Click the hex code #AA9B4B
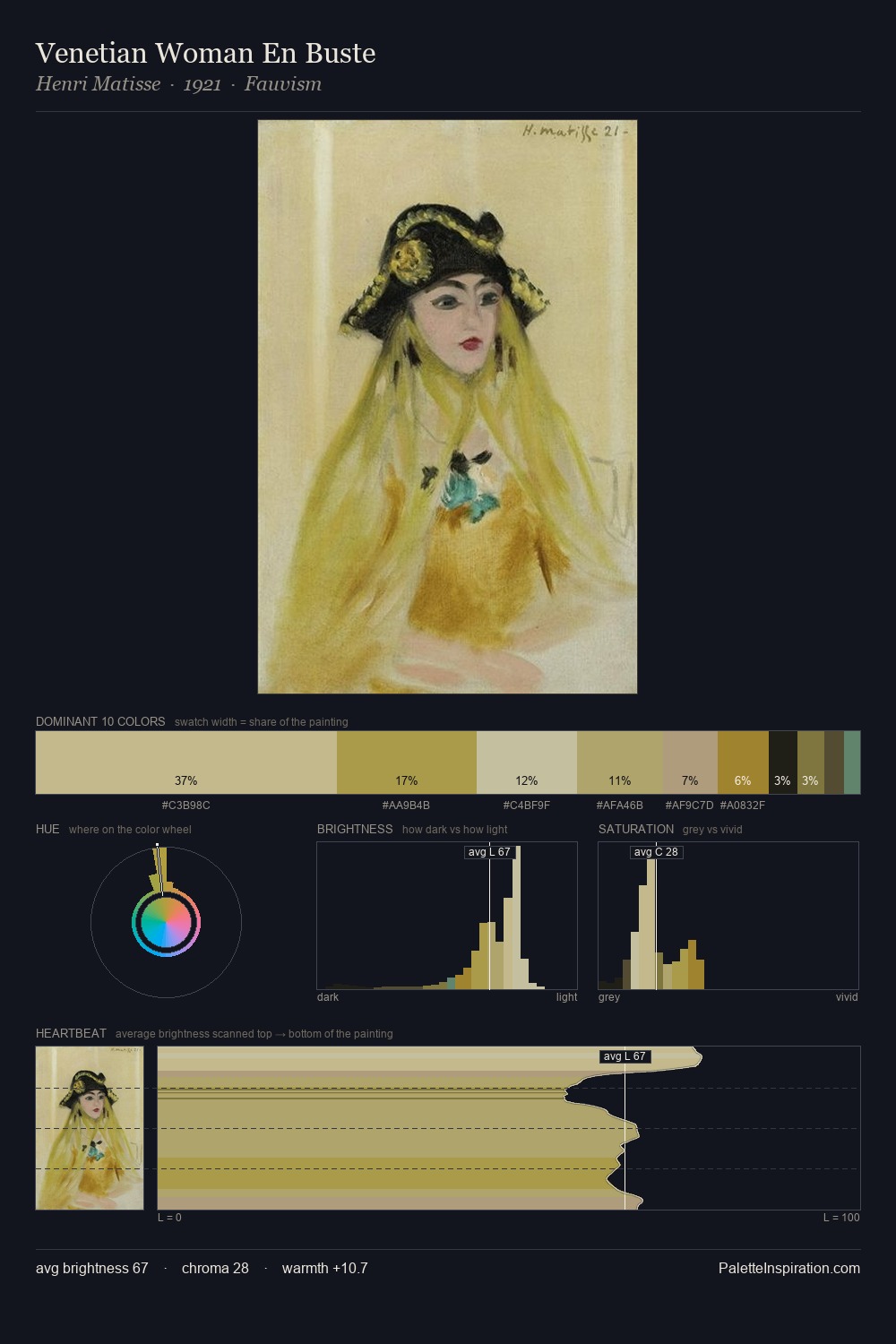The height and width of the screenshot is (1344, 896). click(x=406, y=806)
